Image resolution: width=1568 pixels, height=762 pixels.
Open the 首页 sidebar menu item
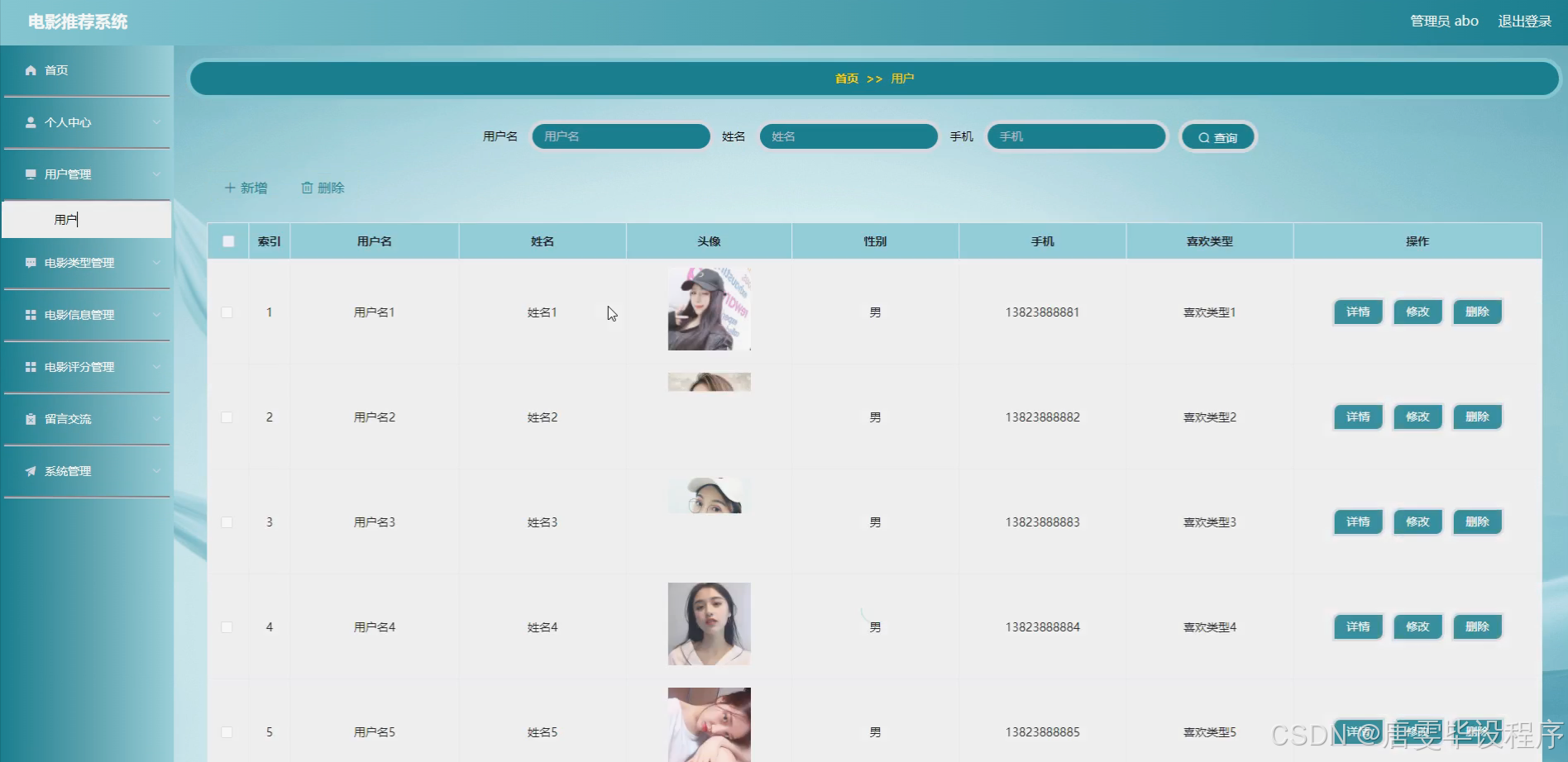(87, 70)
